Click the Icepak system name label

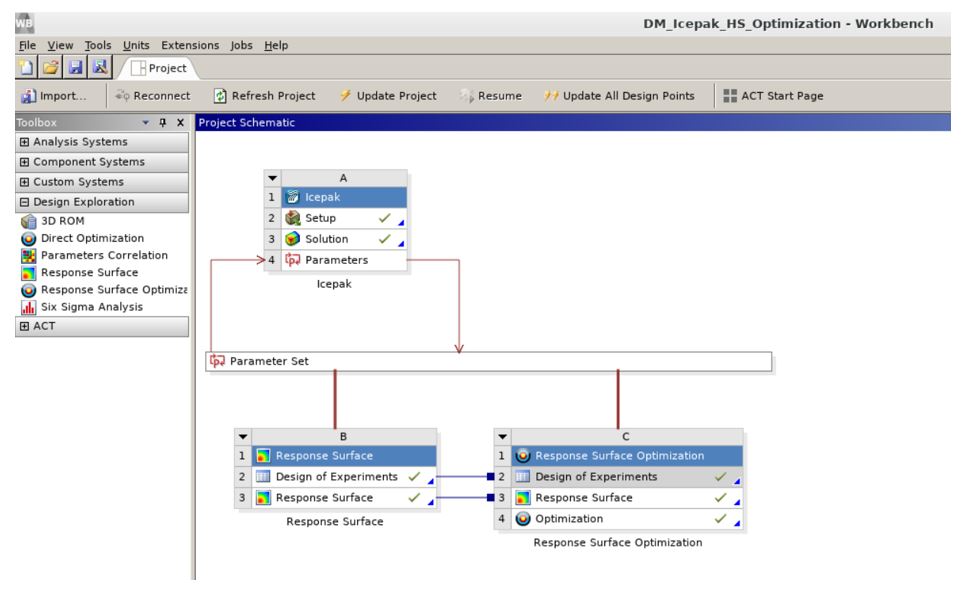coord(334,284)
